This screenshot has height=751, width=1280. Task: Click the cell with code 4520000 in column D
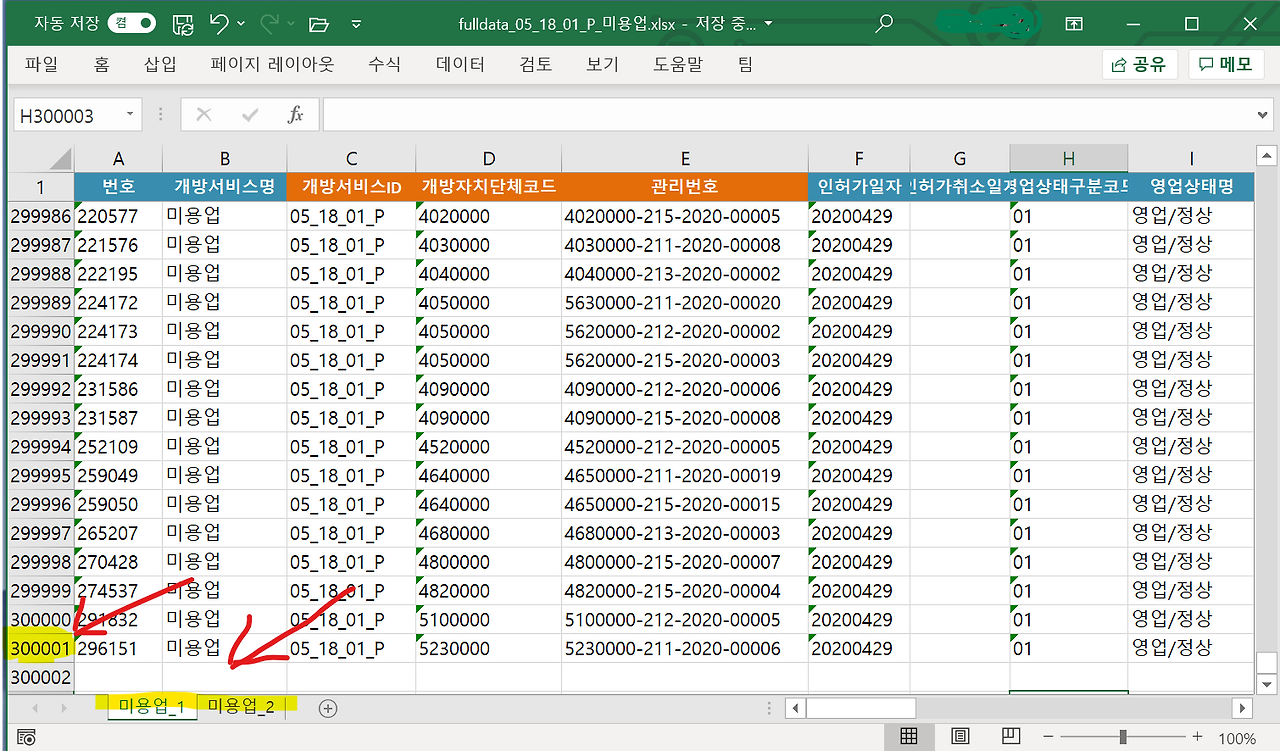(x=489, y=447)
